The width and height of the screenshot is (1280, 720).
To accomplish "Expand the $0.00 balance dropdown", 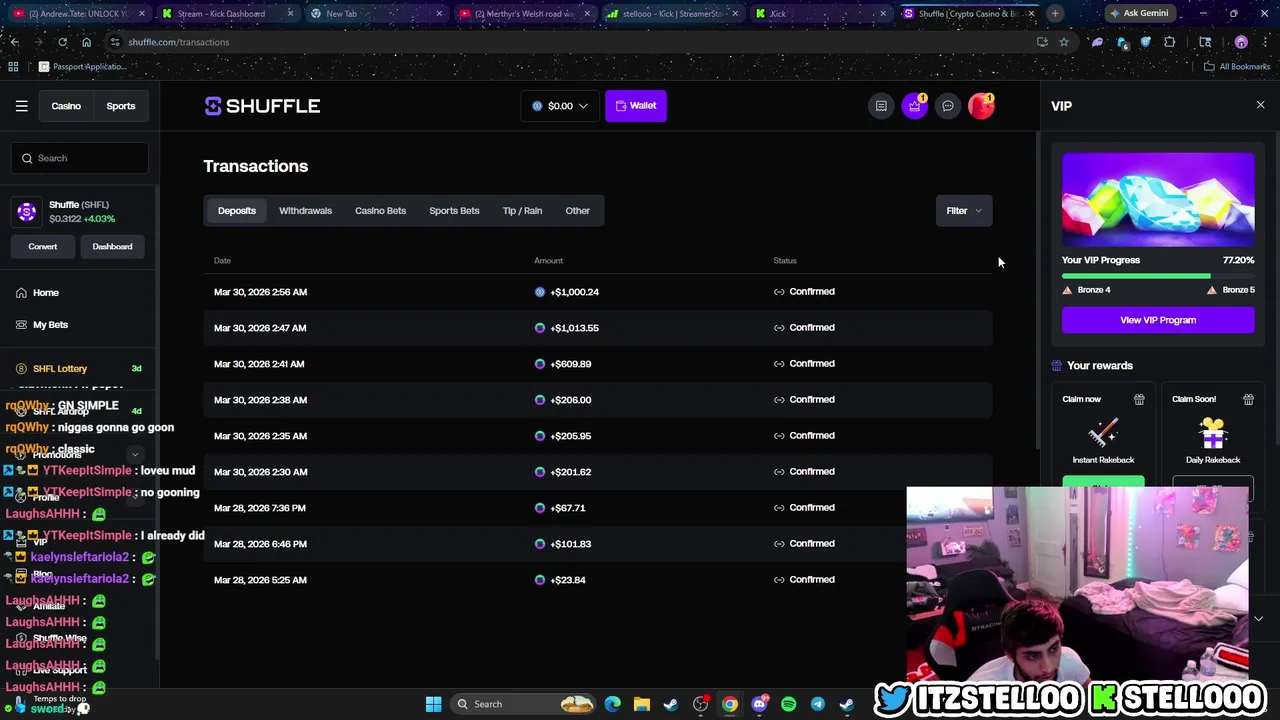I will [559, 106].
